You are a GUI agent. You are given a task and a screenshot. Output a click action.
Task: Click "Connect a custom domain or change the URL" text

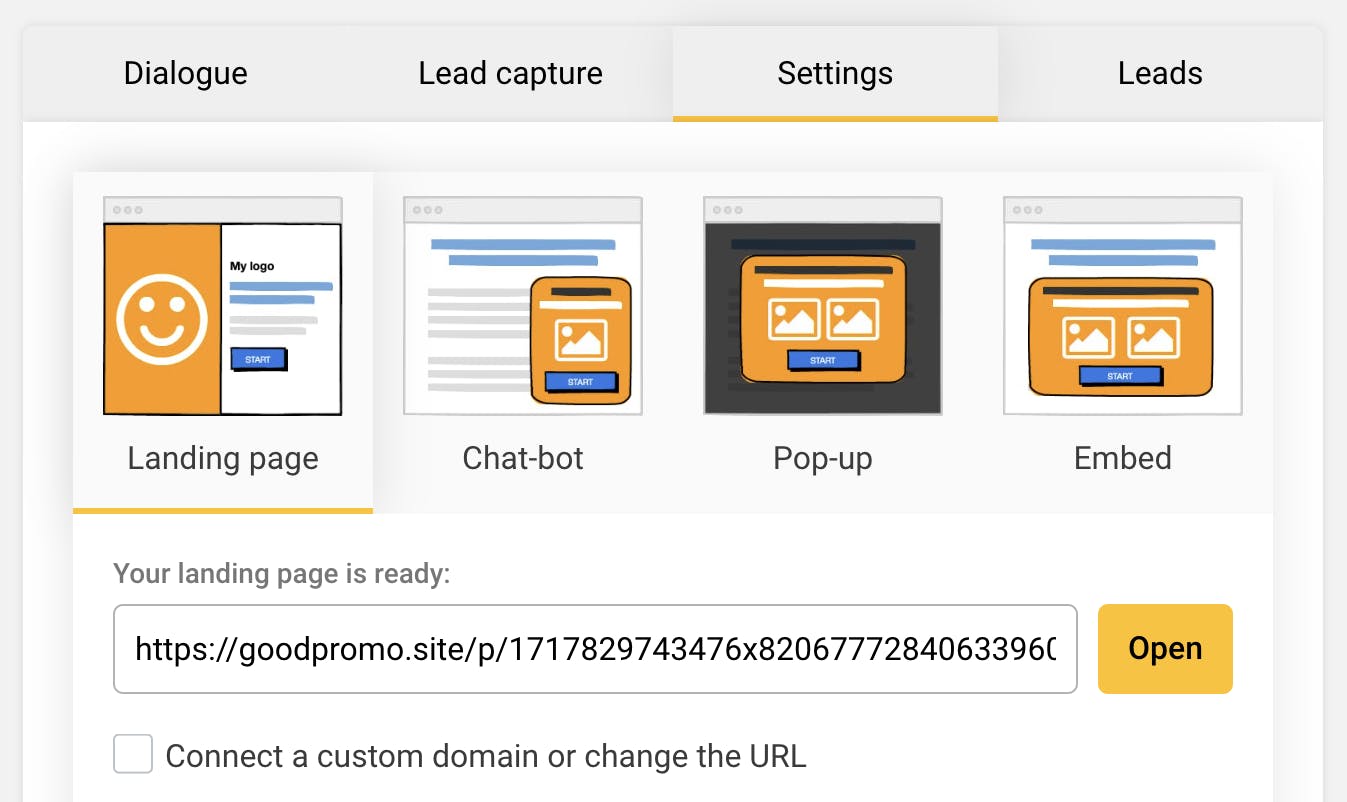485,756
